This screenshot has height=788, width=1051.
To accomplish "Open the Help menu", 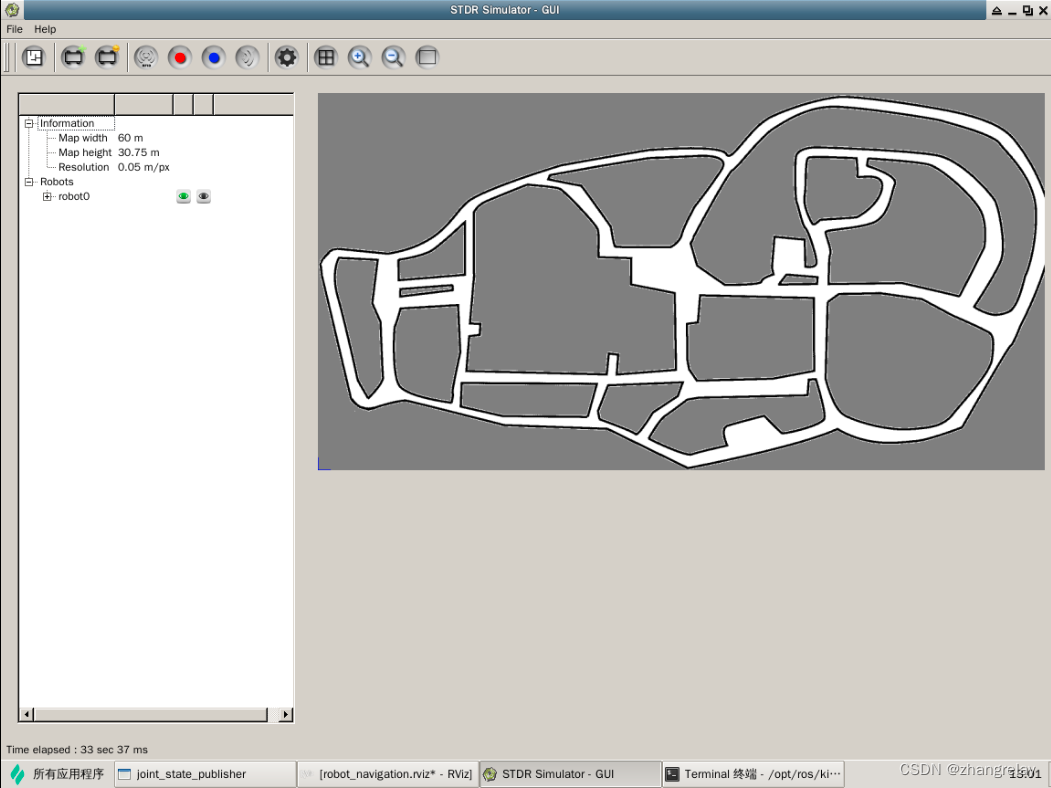I will click(x=45, y=29).
